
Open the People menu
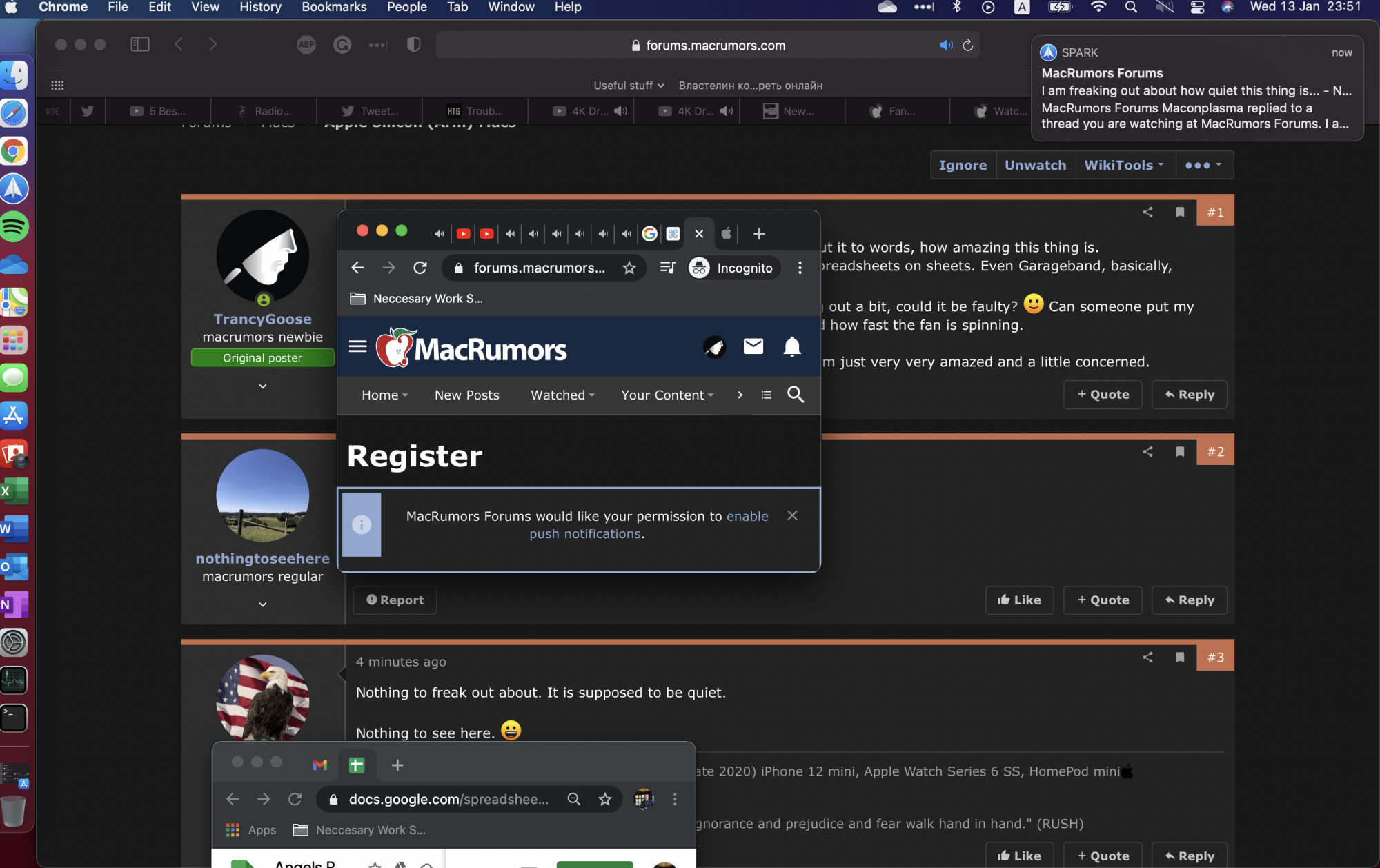[x=406, y=8]
